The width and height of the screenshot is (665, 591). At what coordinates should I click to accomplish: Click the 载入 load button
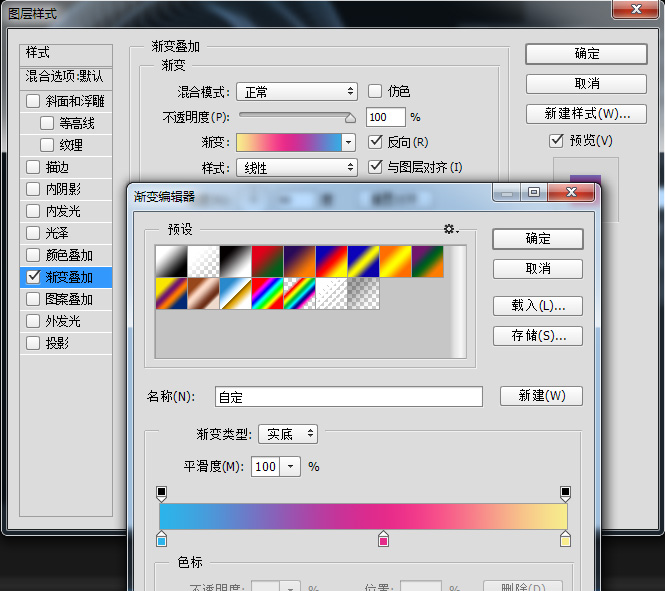[537, 305]
